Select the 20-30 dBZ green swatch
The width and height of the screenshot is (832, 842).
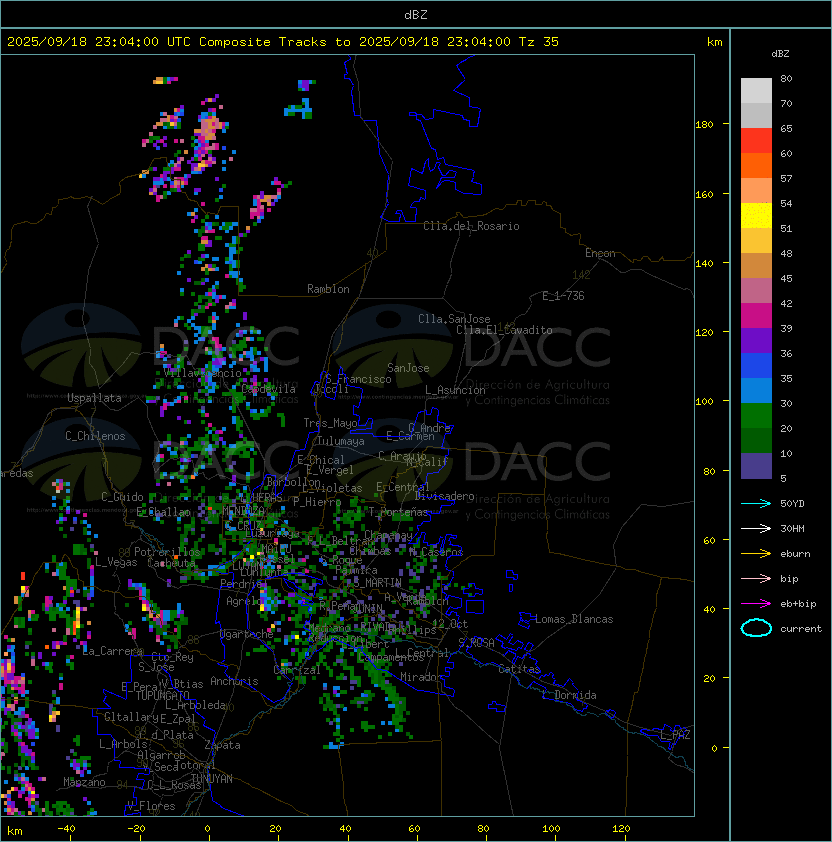756,416
